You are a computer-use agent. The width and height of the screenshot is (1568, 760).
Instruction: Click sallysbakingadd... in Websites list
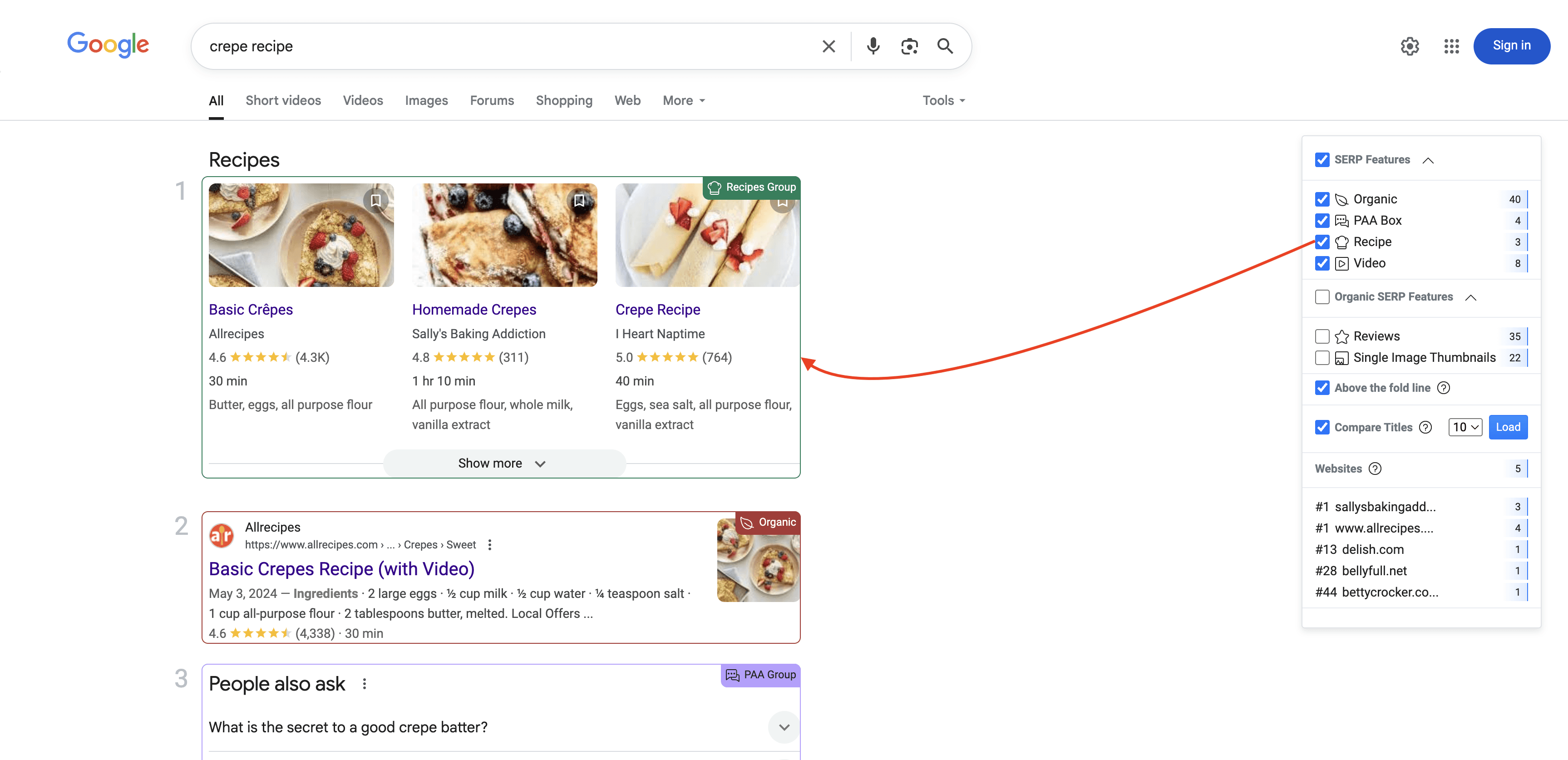click(1385, 507)
